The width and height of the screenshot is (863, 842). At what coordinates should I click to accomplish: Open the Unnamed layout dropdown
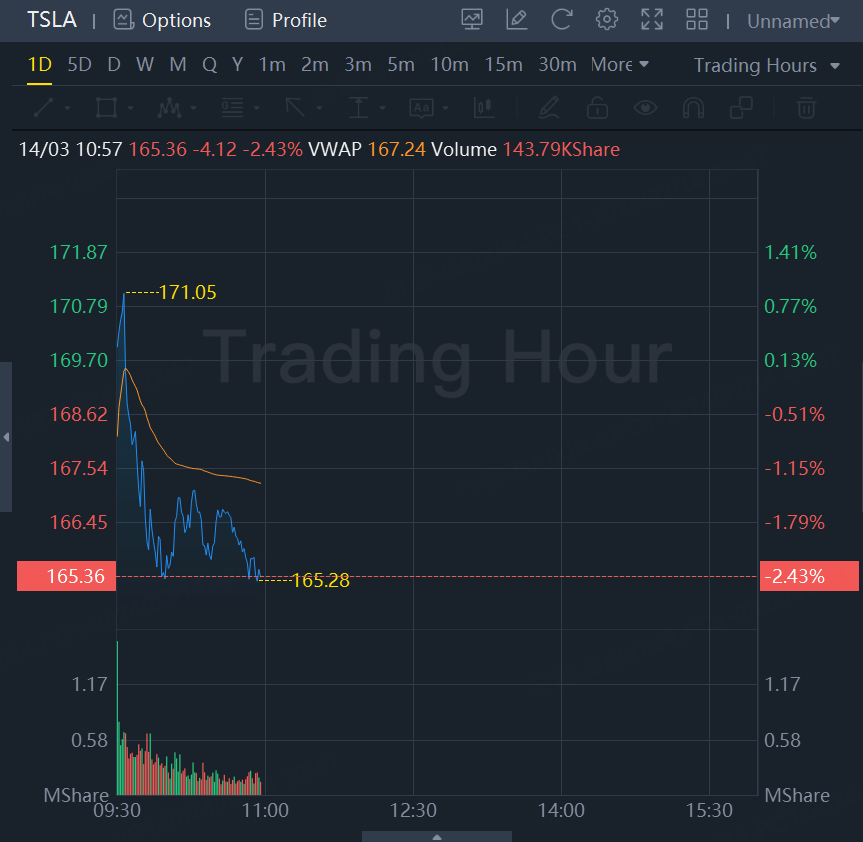(793, 21)
